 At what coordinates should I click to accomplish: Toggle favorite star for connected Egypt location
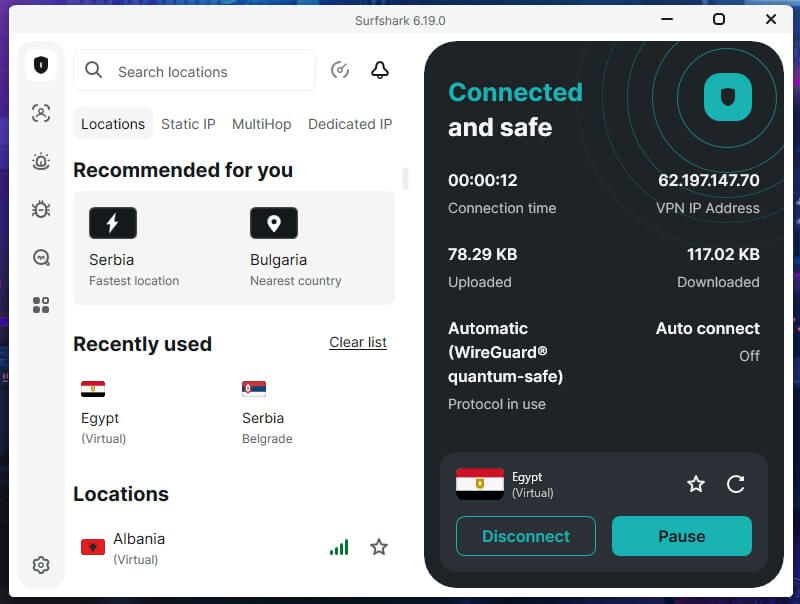tap(696, 484)
